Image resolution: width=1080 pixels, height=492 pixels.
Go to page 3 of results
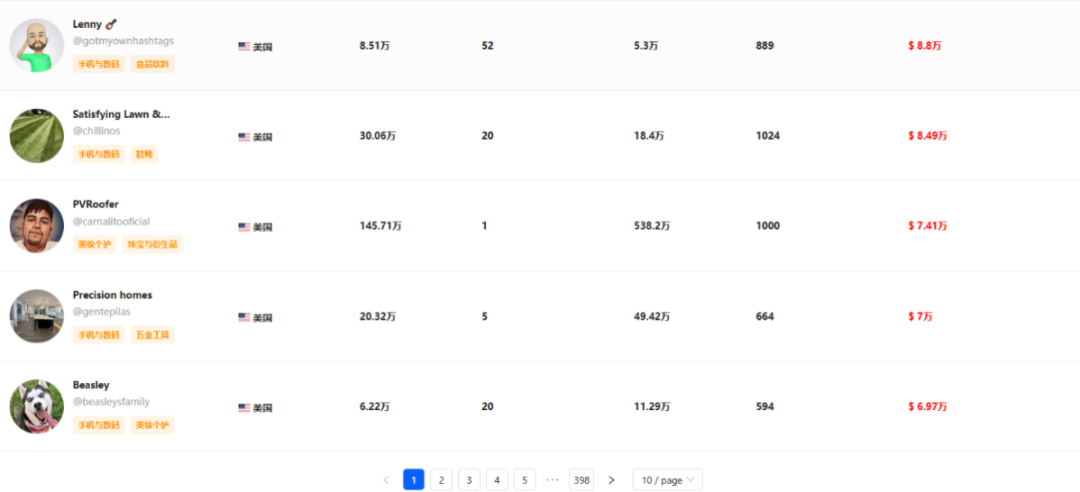(469, 480)
